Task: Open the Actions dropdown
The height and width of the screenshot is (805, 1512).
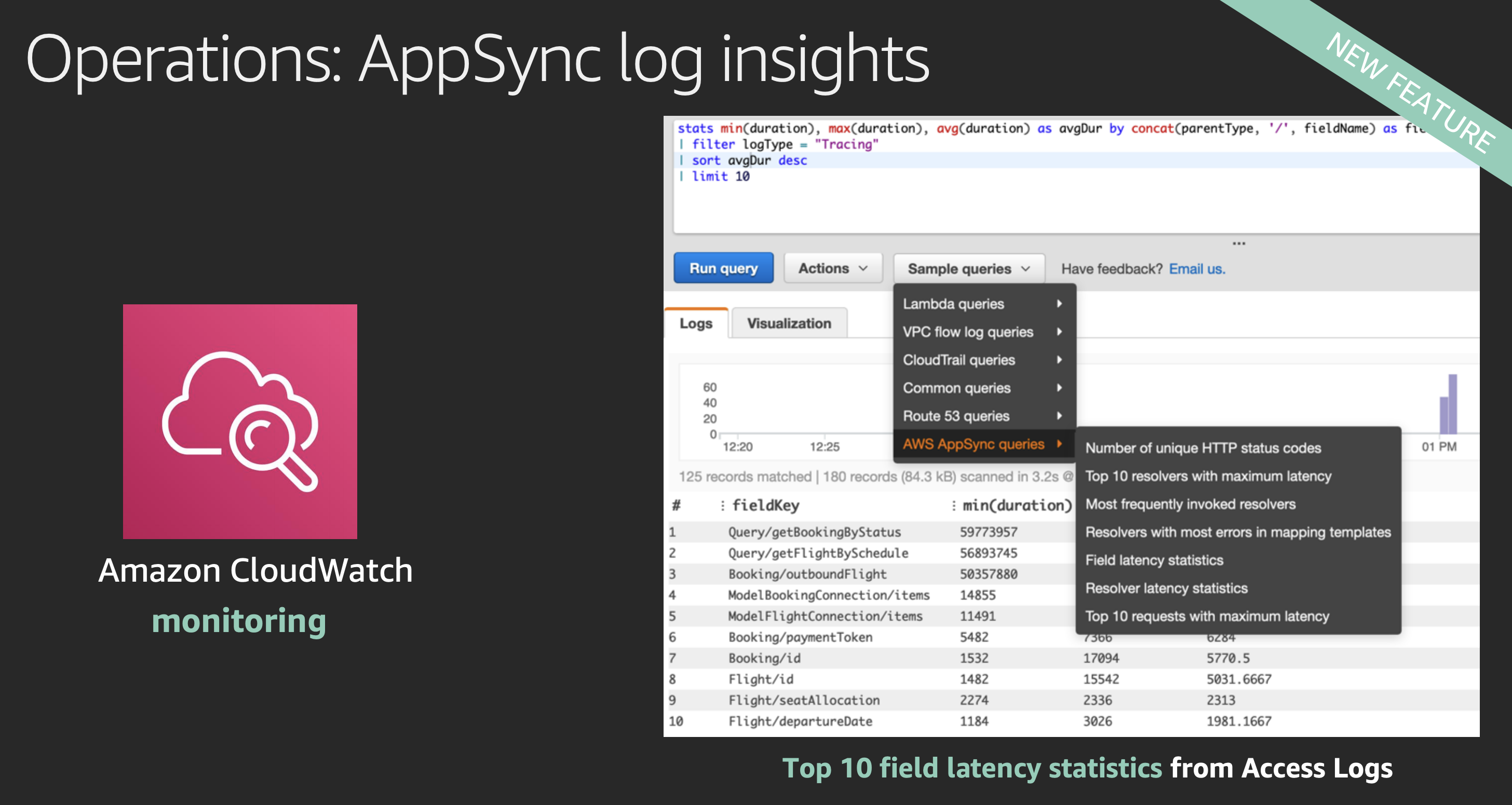Action: 833,269
